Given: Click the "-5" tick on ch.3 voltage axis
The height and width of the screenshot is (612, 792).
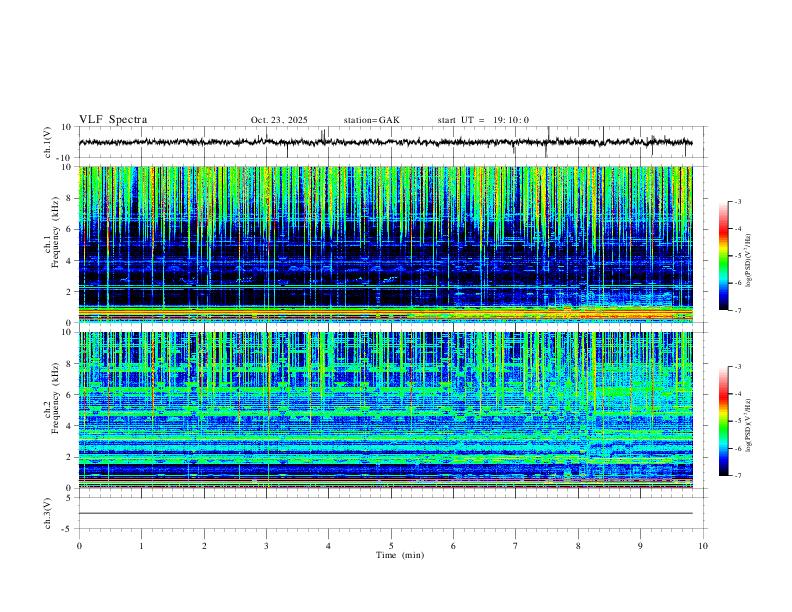Looking at the screenshot, I should coord(68,529).
